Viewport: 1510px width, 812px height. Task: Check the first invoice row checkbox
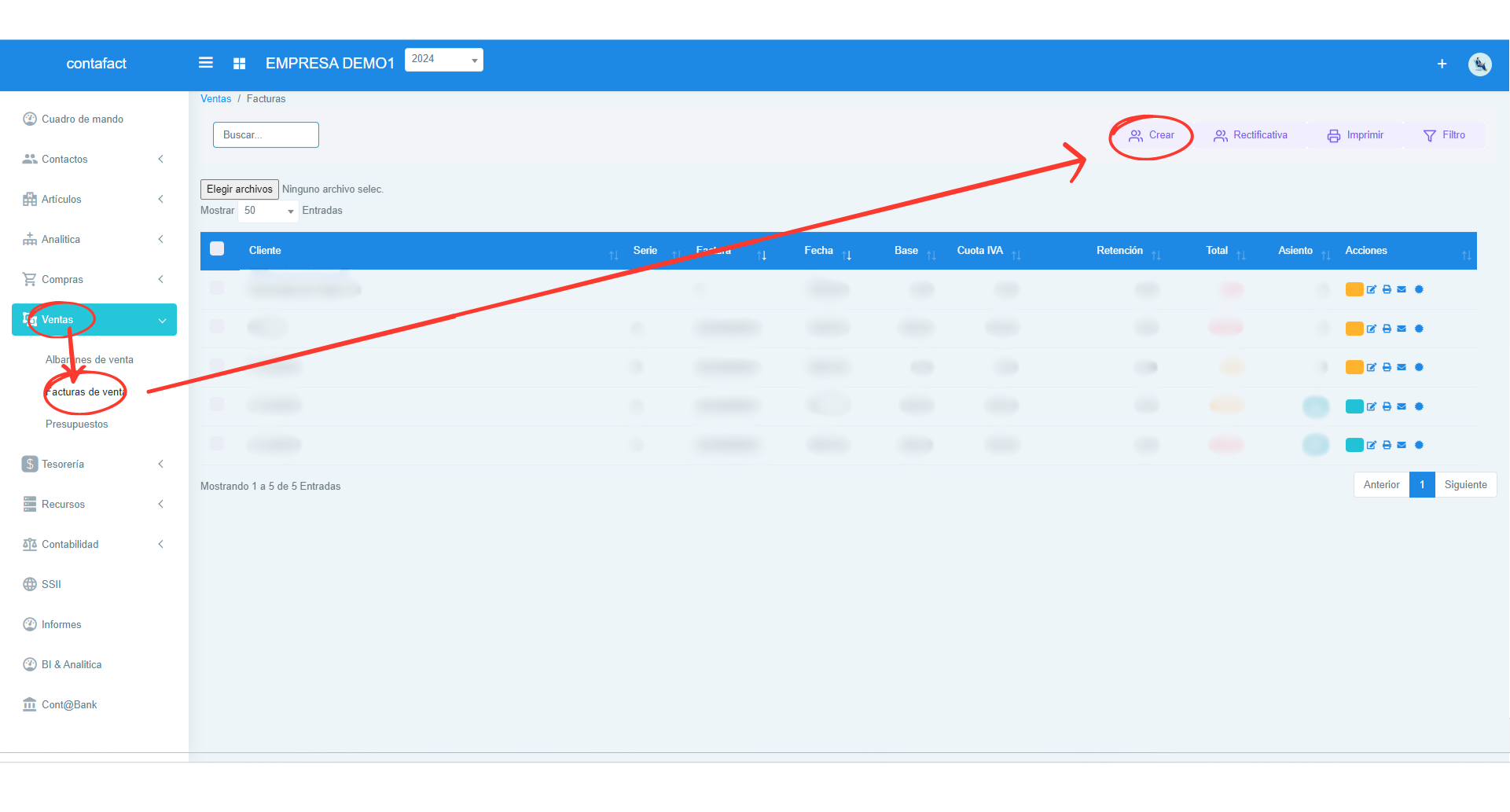[217, 288]
